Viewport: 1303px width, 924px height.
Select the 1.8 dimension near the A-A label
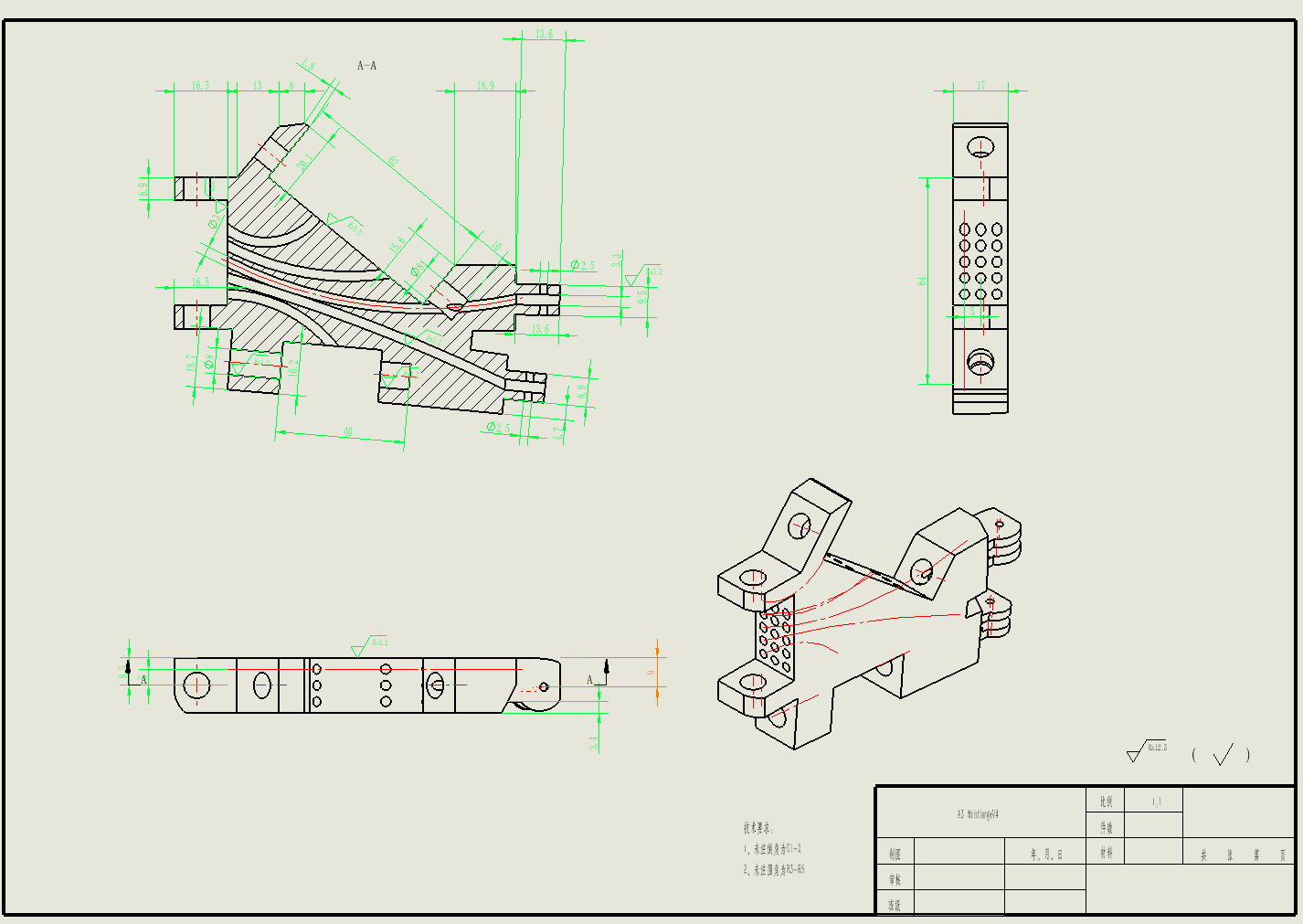tap(310, 67)
